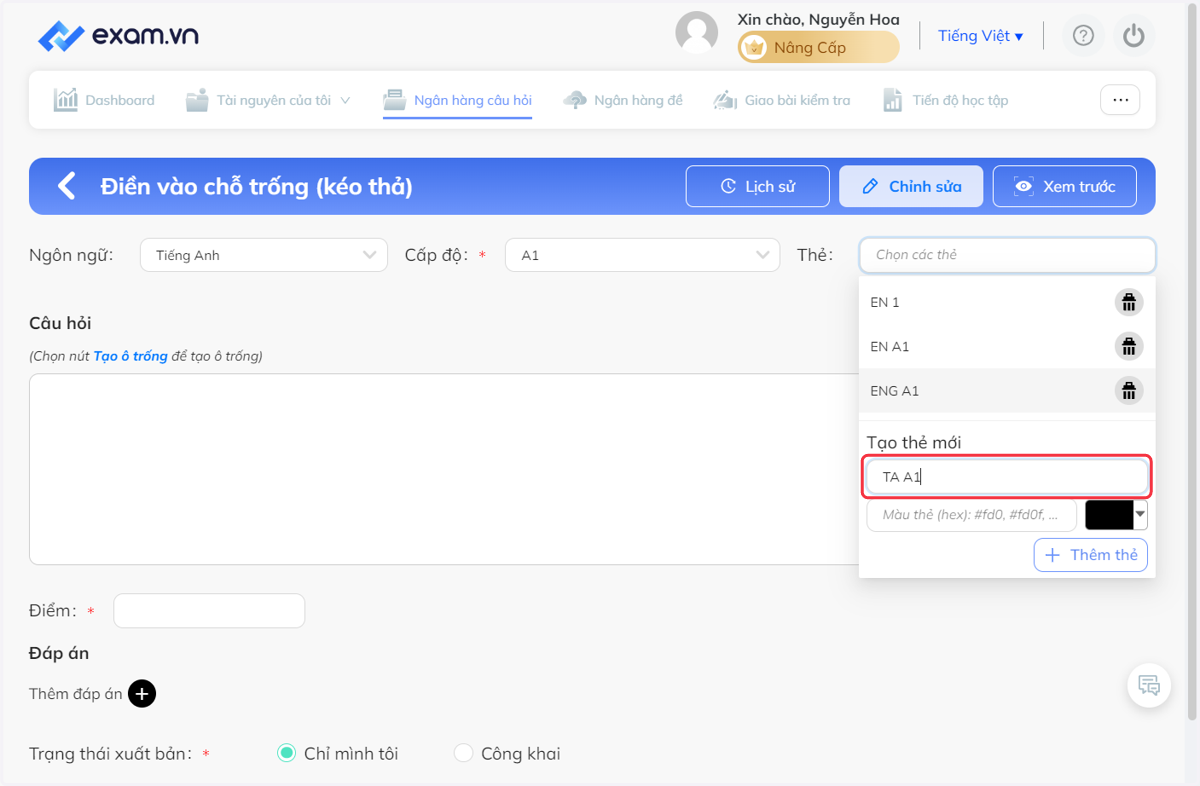
Task: Open the three-dot more menu button
Action: pos(1120,100)
